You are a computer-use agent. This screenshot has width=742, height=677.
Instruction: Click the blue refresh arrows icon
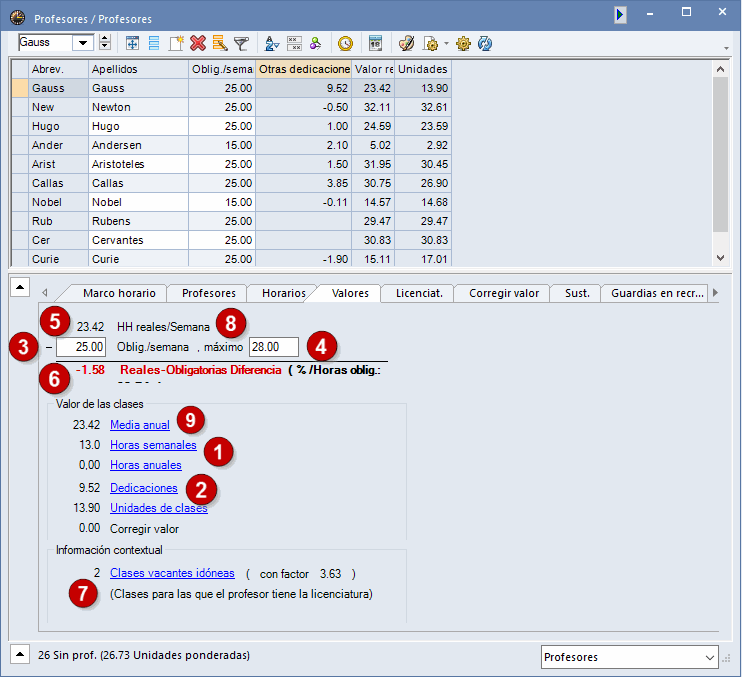pos(485,44)
